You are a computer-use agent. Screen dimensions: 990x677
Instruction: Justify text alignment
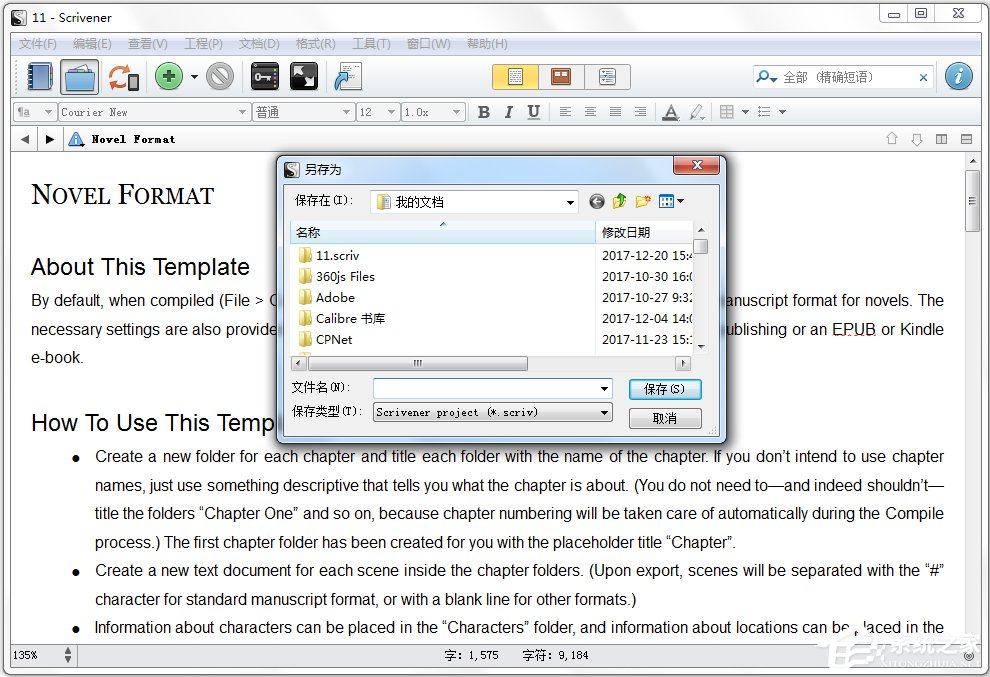[616, 112]
